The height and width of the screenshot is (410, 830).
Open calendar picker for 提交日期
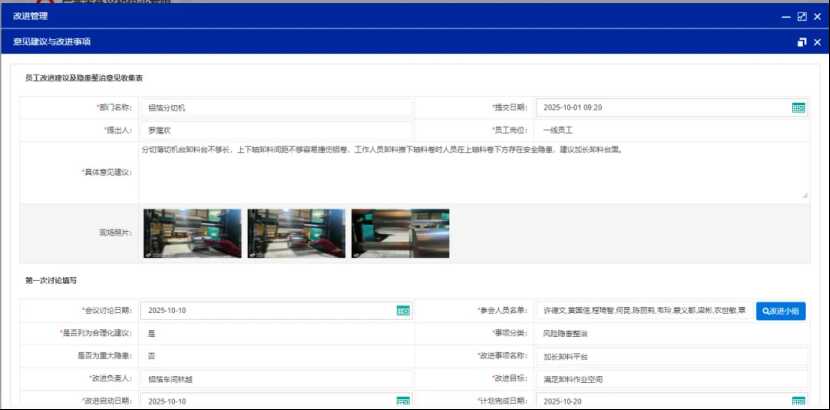[798, 107]
